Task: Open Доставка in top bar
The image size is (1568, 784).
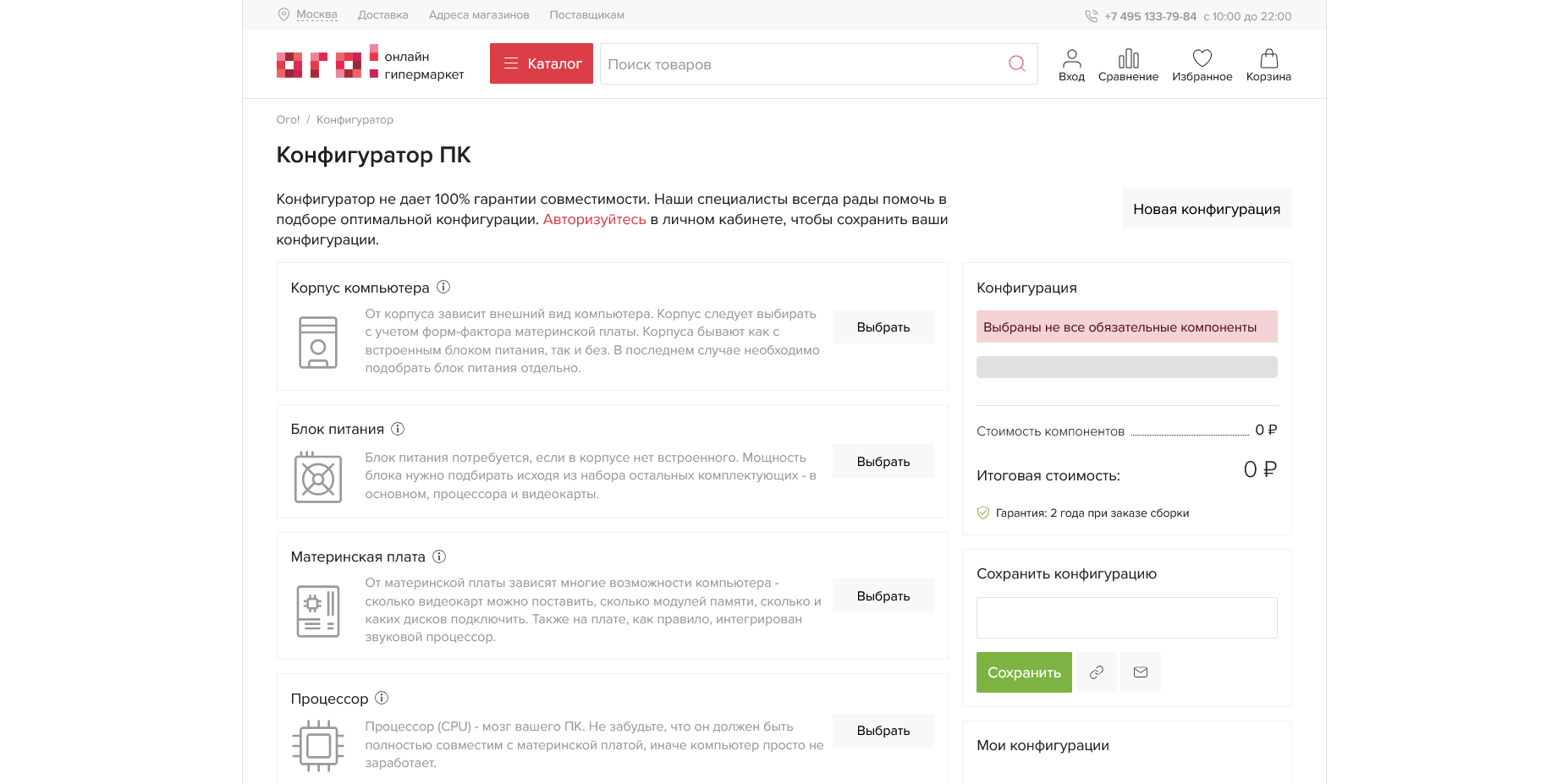Action: (x=382, y=14)
